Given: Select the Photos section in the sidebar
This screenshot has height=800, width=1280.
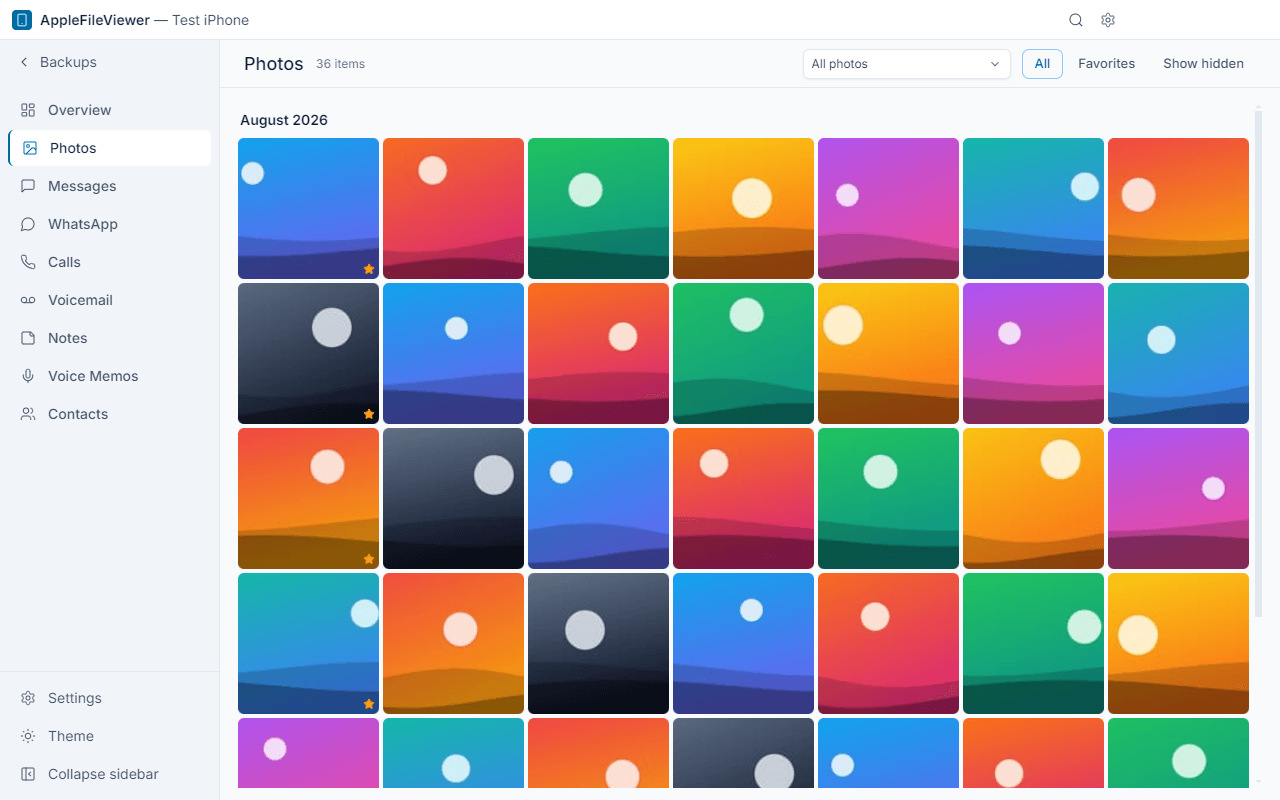Looking at the screenshot, I should (x=110, y=148).
